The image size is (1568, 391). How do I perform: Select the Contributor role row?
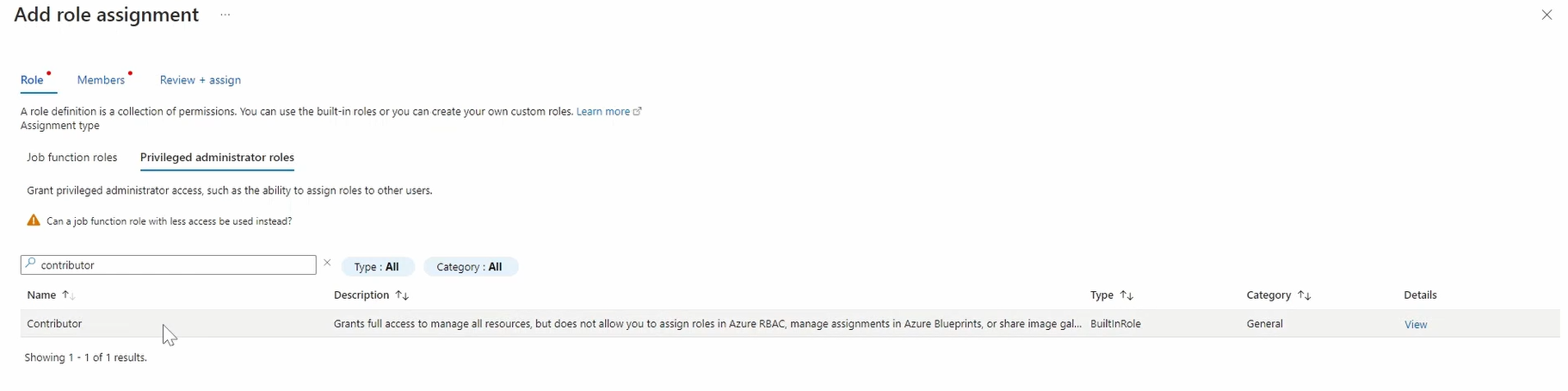[55, 324]
